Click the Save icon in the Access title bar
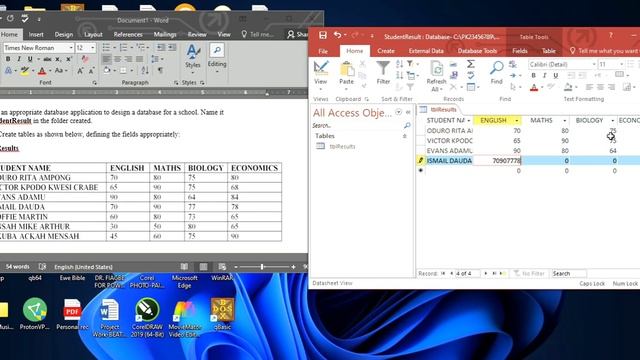Image resolution: width=640 pixels, height=360 pixels. (322, 36)
